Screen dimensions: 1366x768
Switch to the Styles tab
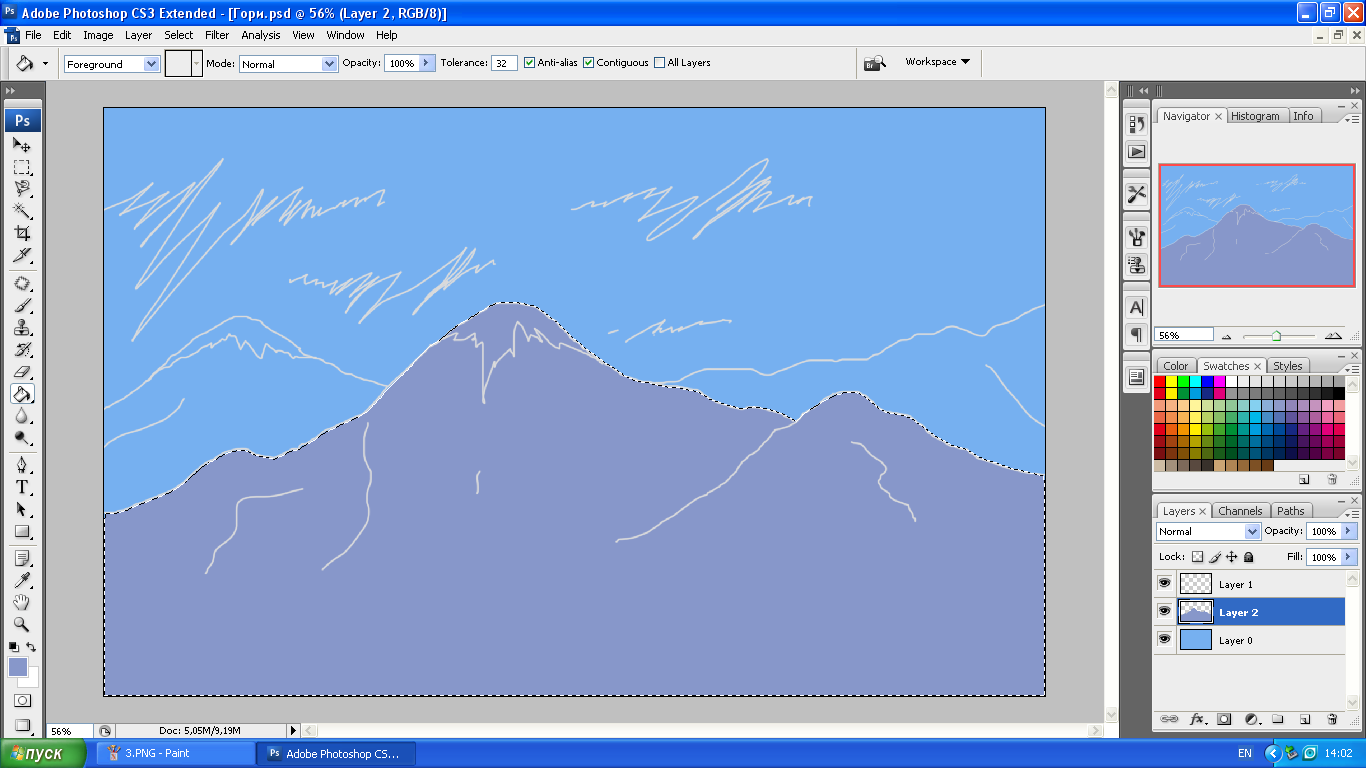click(x=1288, y=366)
